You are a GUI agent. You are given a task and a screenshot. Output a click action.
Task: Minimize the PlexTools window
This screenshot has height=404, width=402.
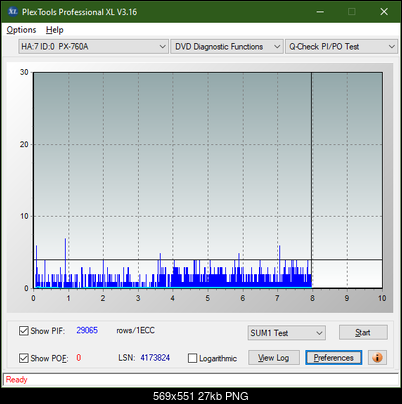click(x=320, y=12)
